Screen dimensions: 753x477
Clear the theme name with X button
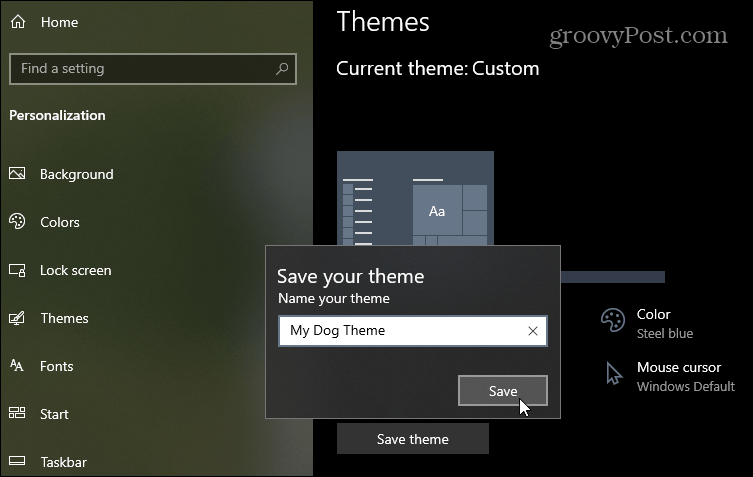click(x=533, y=331)
